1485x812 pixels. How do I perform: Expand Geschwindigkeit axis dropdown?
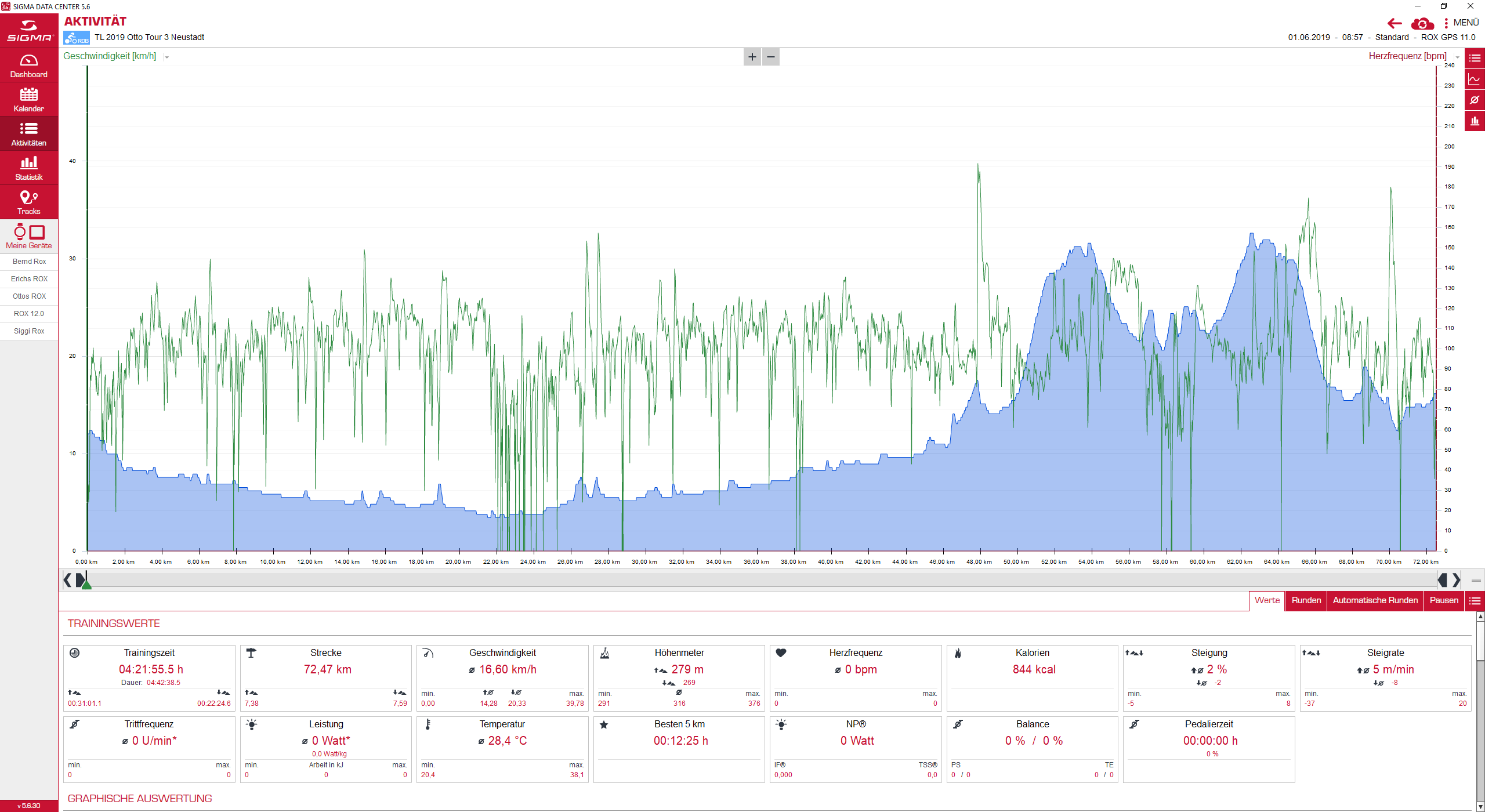click(167, 57)
